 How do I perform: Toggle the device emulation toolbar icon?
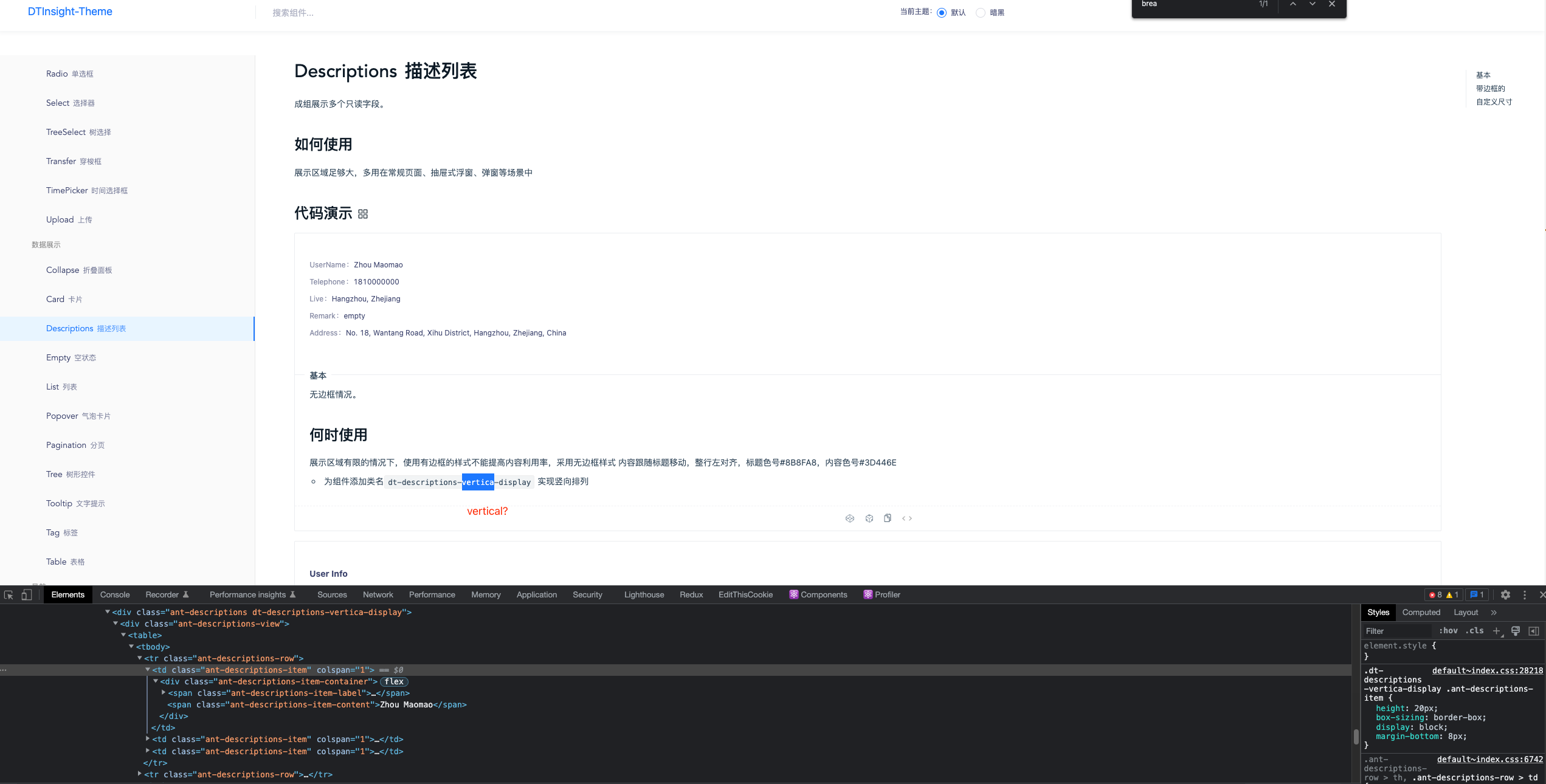click(x=26, y=596)
